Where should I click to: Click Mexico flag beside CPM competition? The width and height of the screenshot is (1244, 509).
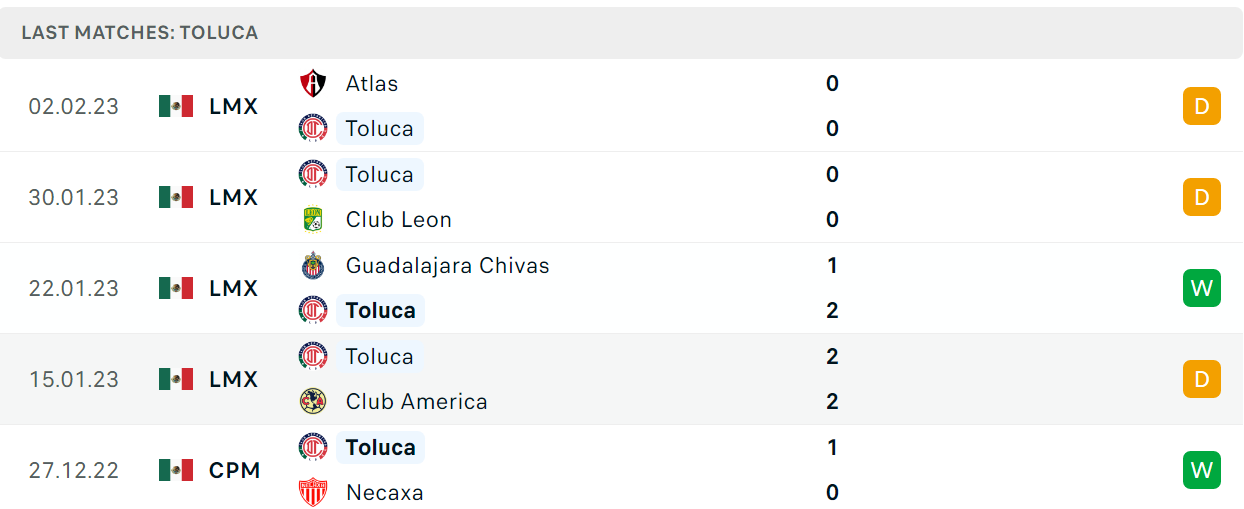point(176,470)
